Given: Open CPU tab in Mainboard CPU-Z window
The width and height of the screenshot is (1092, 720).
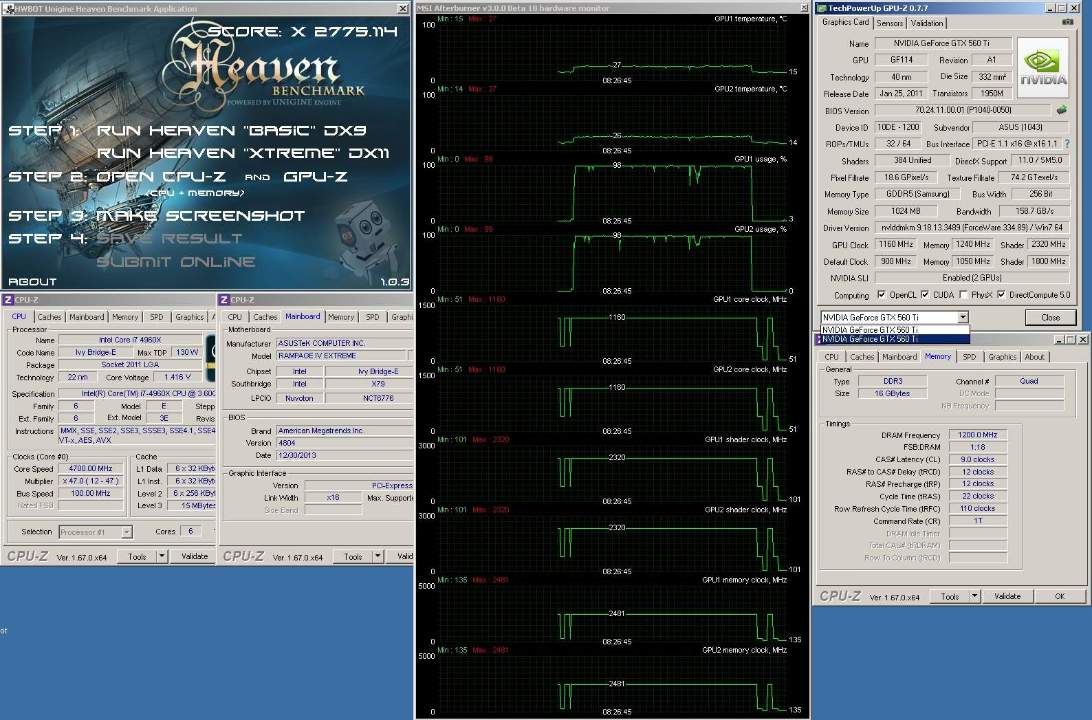Looking at the screenshot, I should click(235, 317).
